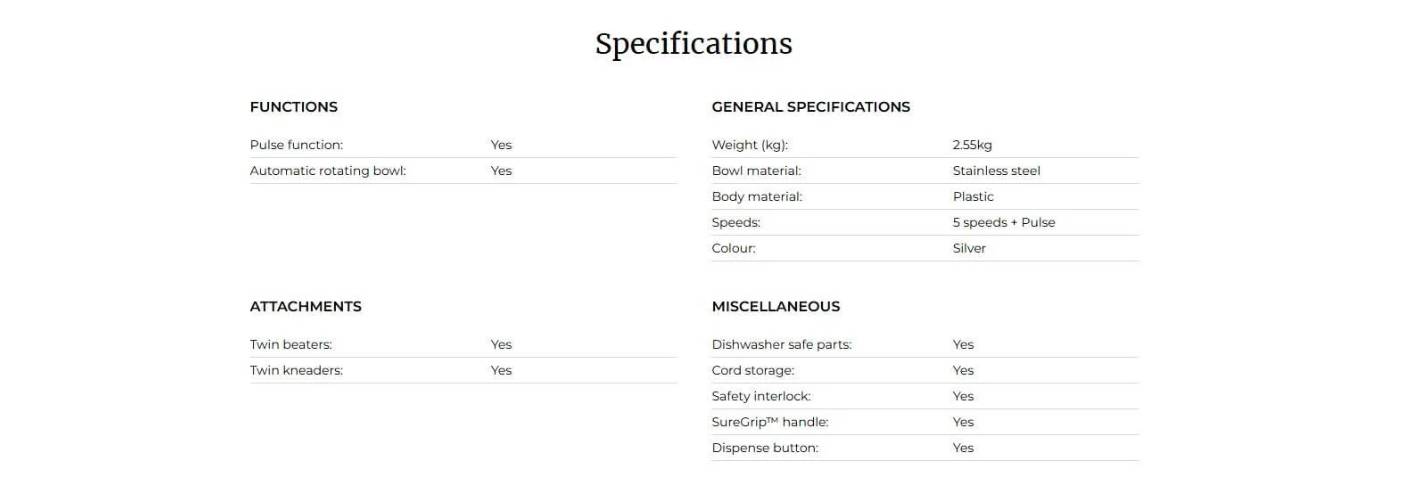Click the SureGrip™ handle label
This screenshot has height=503, width=1419.
(770, 423)
